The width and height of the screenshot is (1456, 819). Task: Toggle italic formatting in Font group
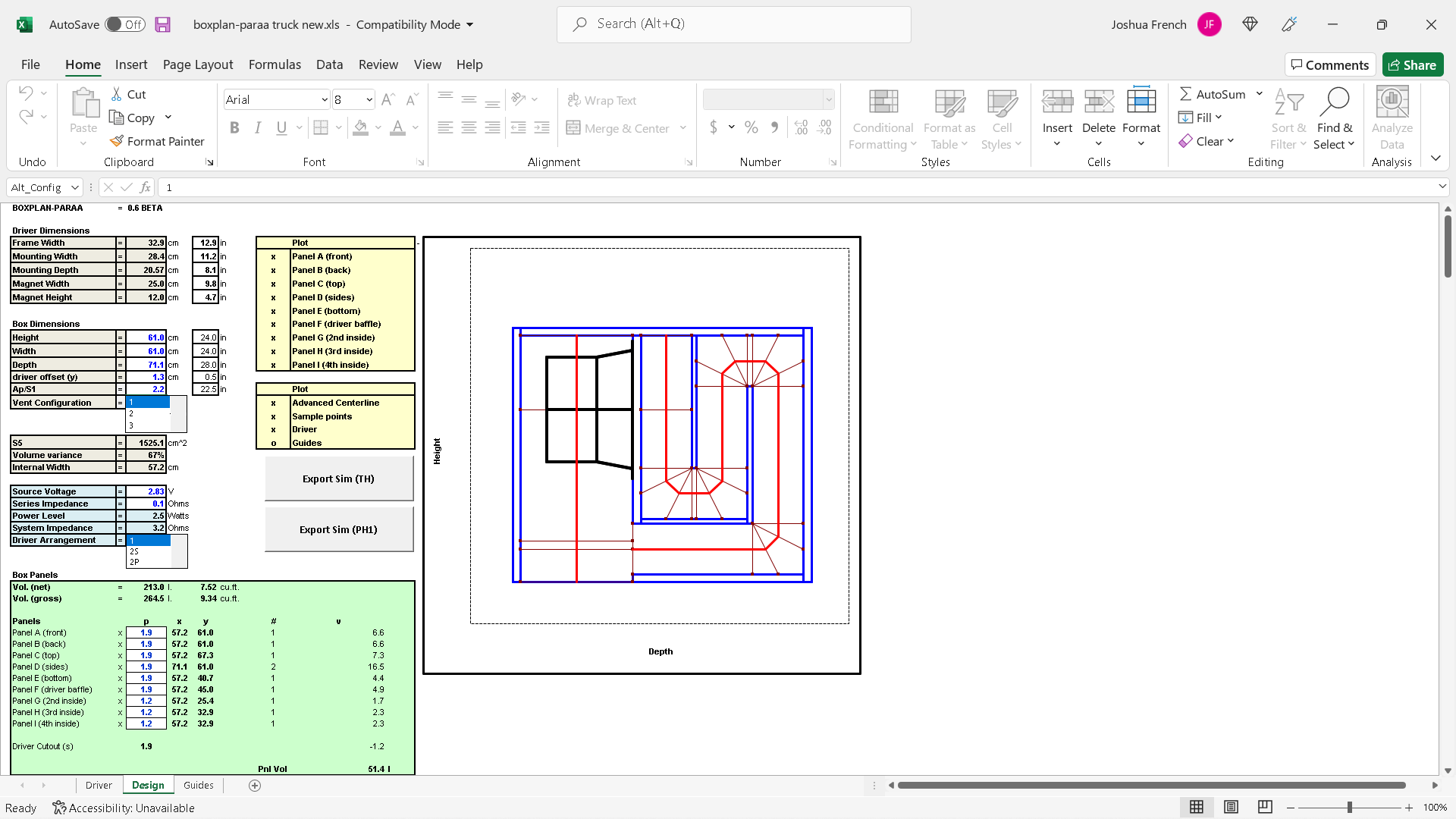[x=258, y=127]
